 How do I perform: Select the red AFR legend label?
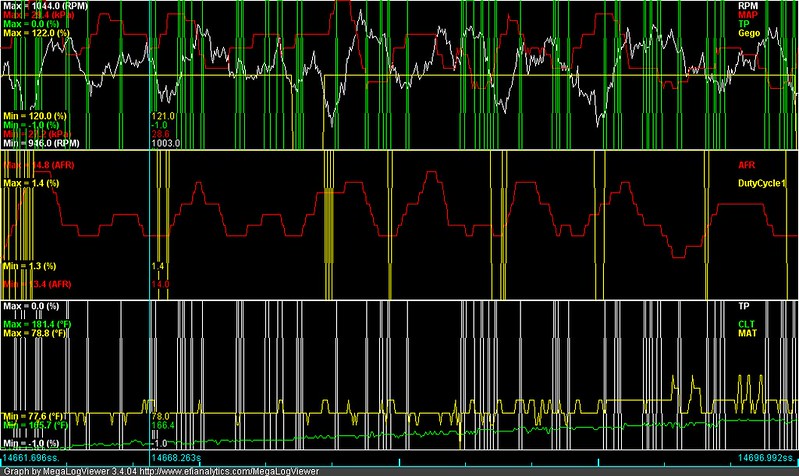click(747, 165)
